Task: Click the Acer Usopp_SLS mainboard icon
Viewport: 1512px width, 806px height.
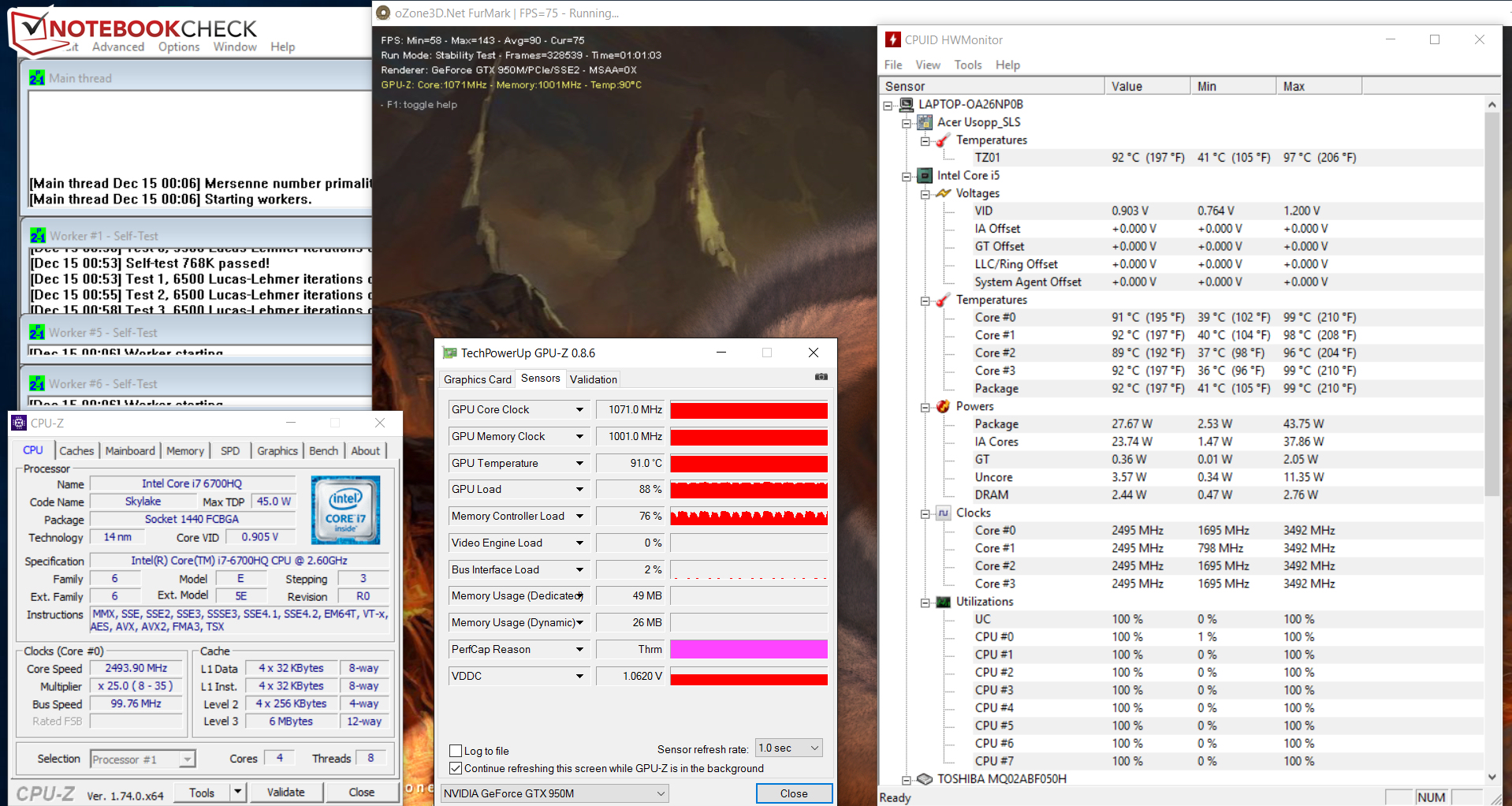Action: [925, 122]
